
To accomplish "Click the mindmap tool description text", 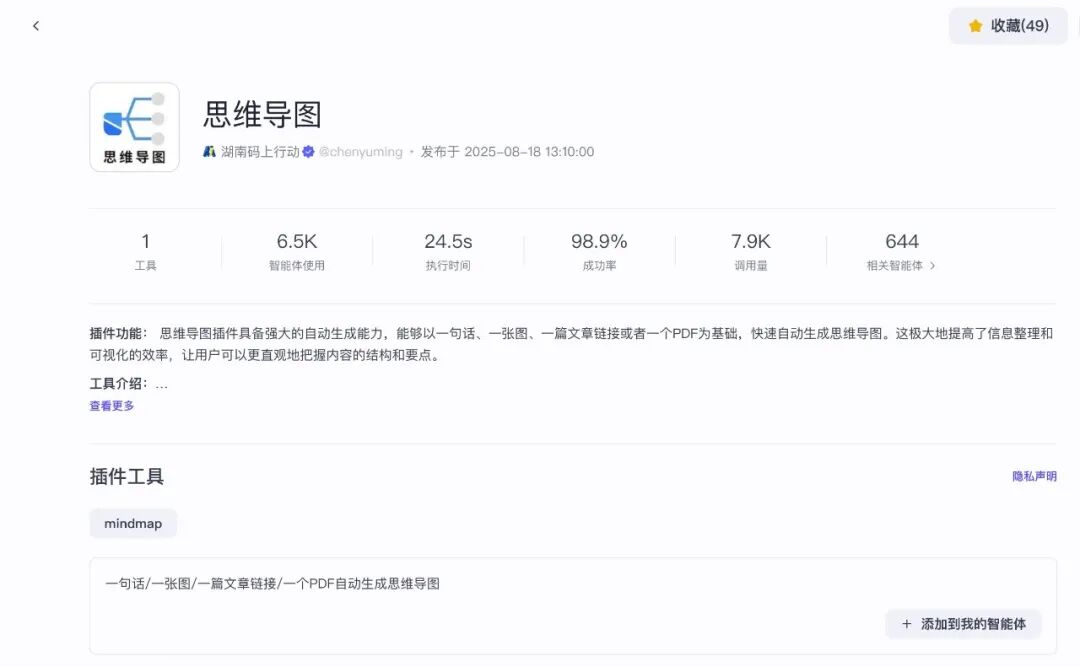I will coord(273,584).
